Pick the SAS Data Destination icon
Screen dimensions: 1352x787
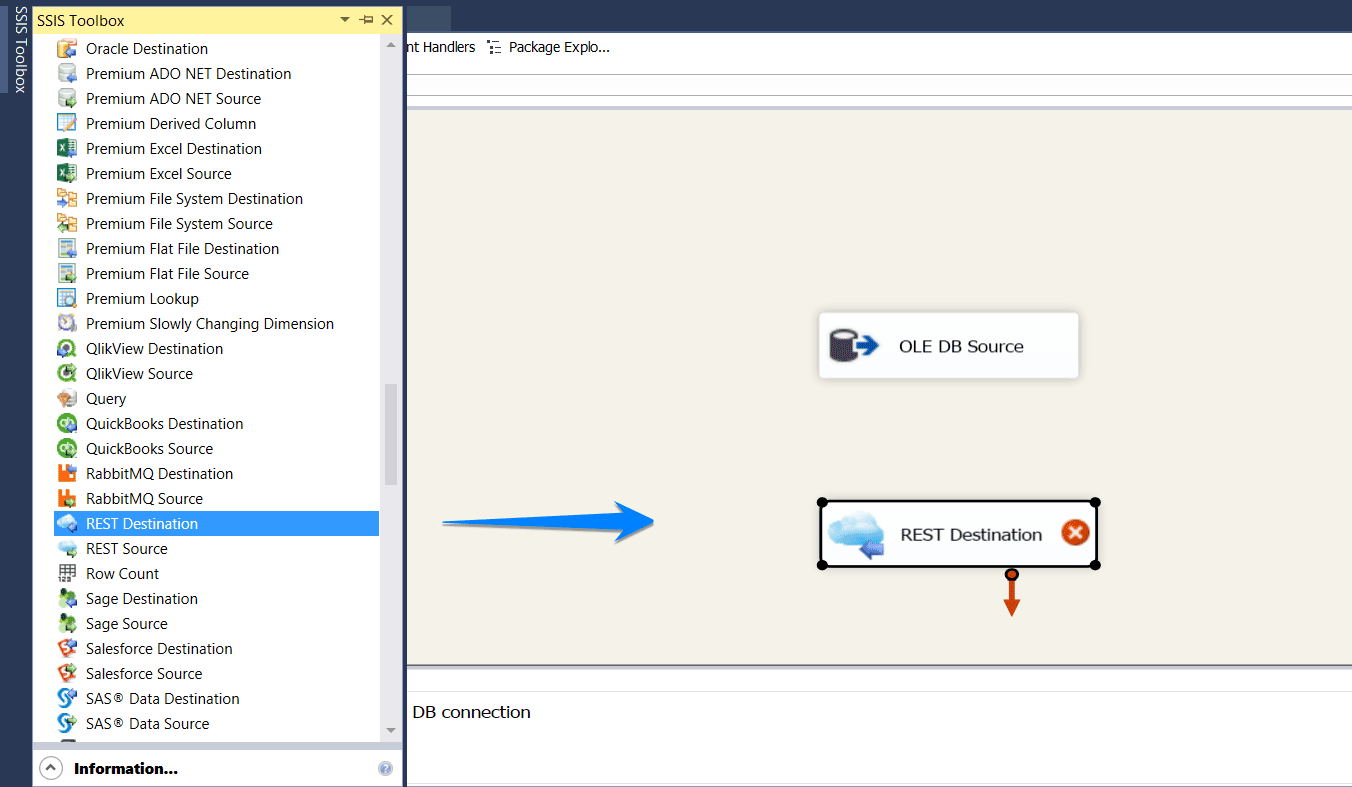67,698
